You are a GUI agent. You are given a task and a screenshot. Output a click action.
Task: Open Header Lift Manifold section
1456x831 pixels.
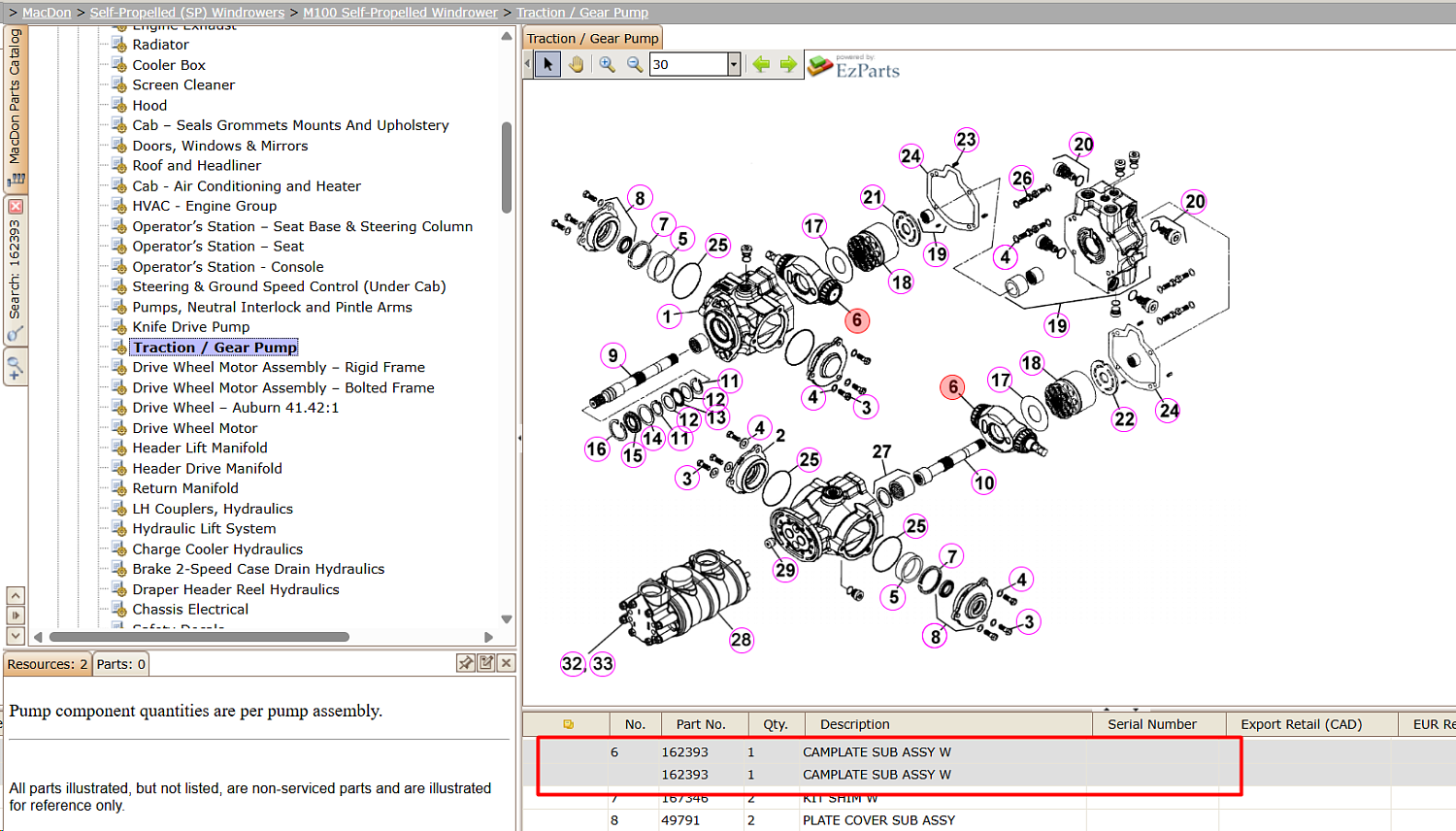pos(200,448)
